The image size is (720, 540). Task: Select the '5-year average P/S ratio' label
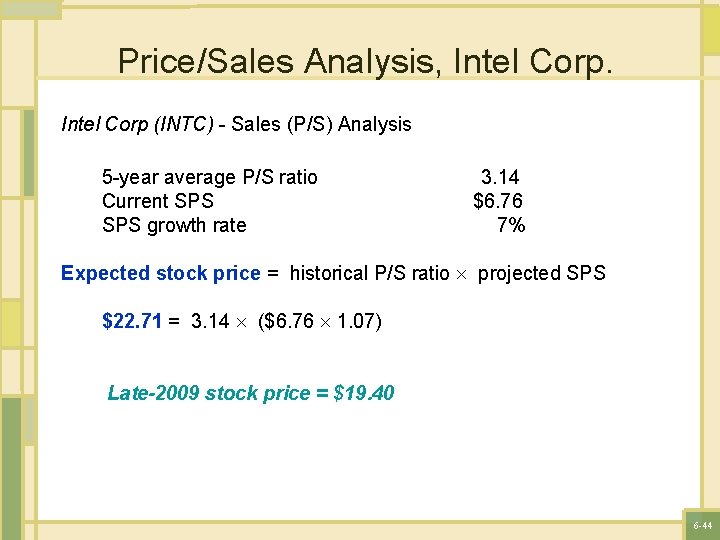tap(210, 177)
